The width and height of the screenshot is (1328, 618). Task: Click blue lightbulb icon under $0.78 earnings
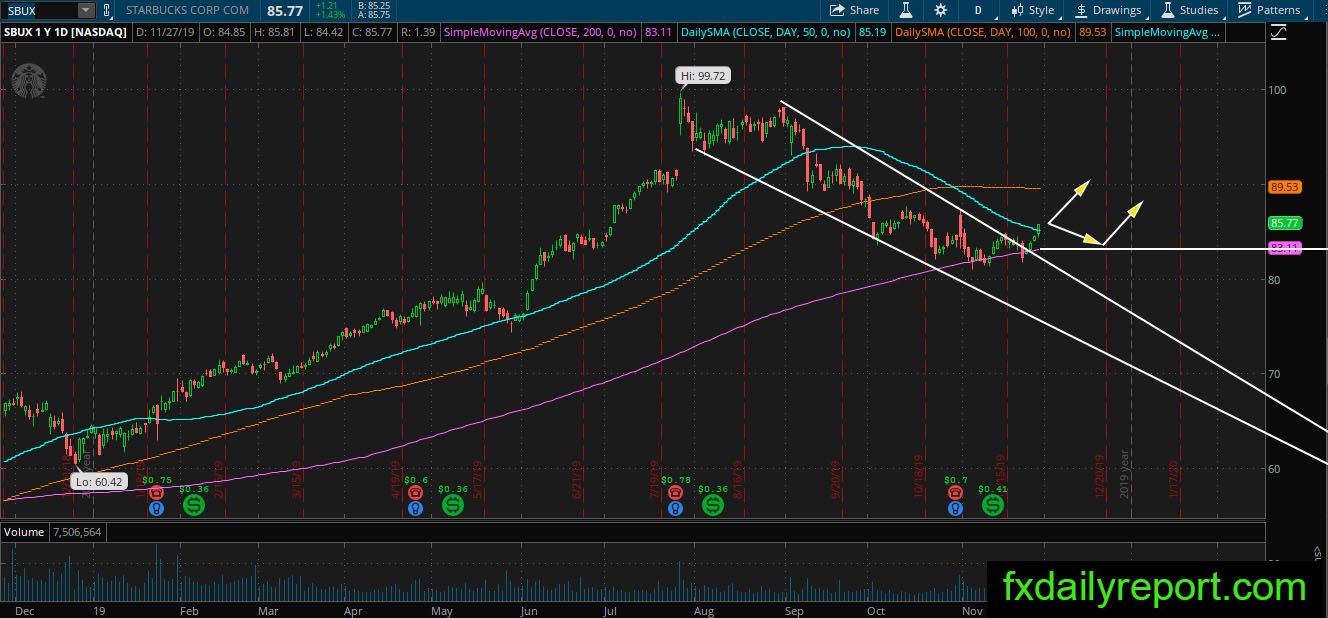676,509
